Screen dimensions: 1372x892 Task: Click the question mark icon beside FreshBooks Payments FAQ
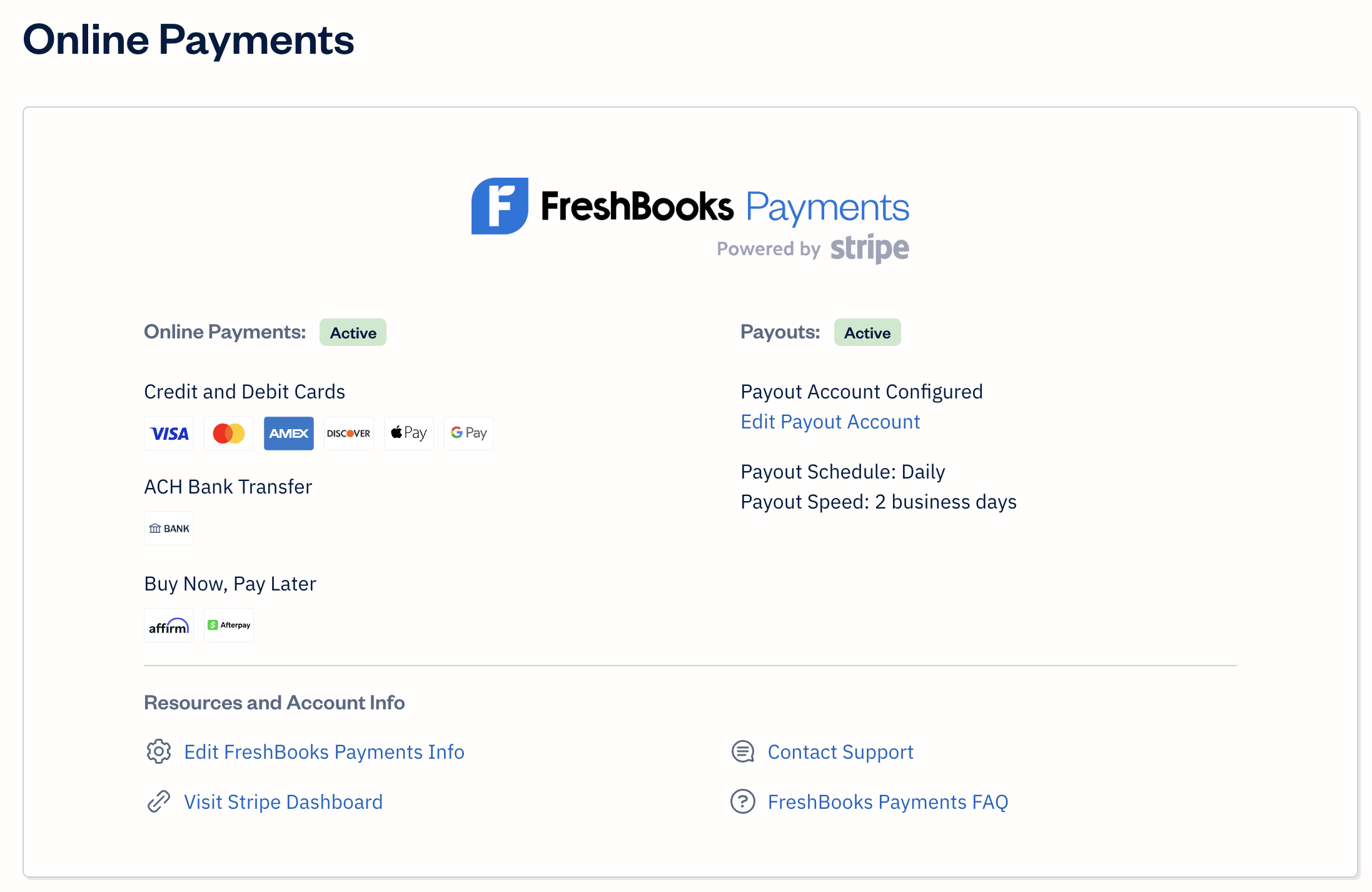pyautogui.click(x=742, y=801)
